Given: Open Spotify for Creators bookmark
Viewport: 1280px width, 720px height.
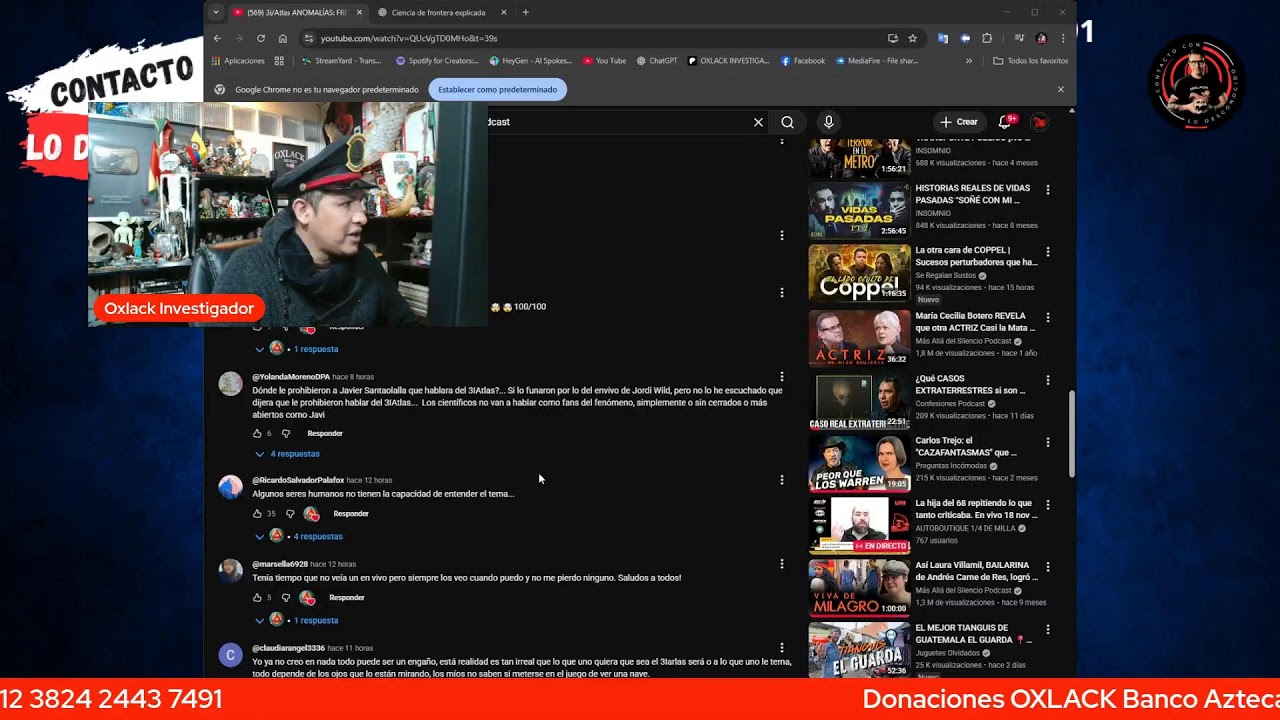Looking at the screenshot, I should (x=437, y=61).
